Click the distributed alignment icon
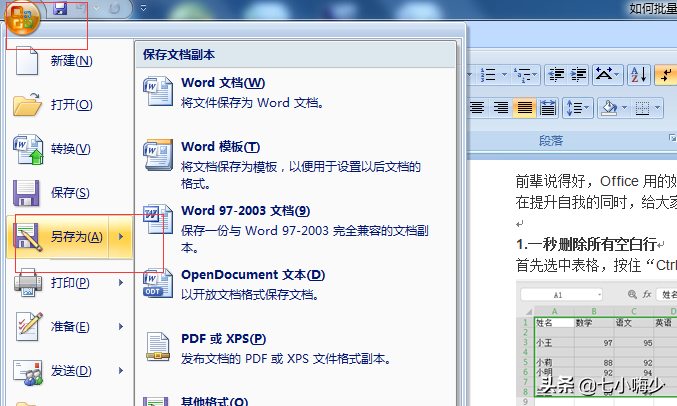The image size is (677, 406). (x=548, y=108)
